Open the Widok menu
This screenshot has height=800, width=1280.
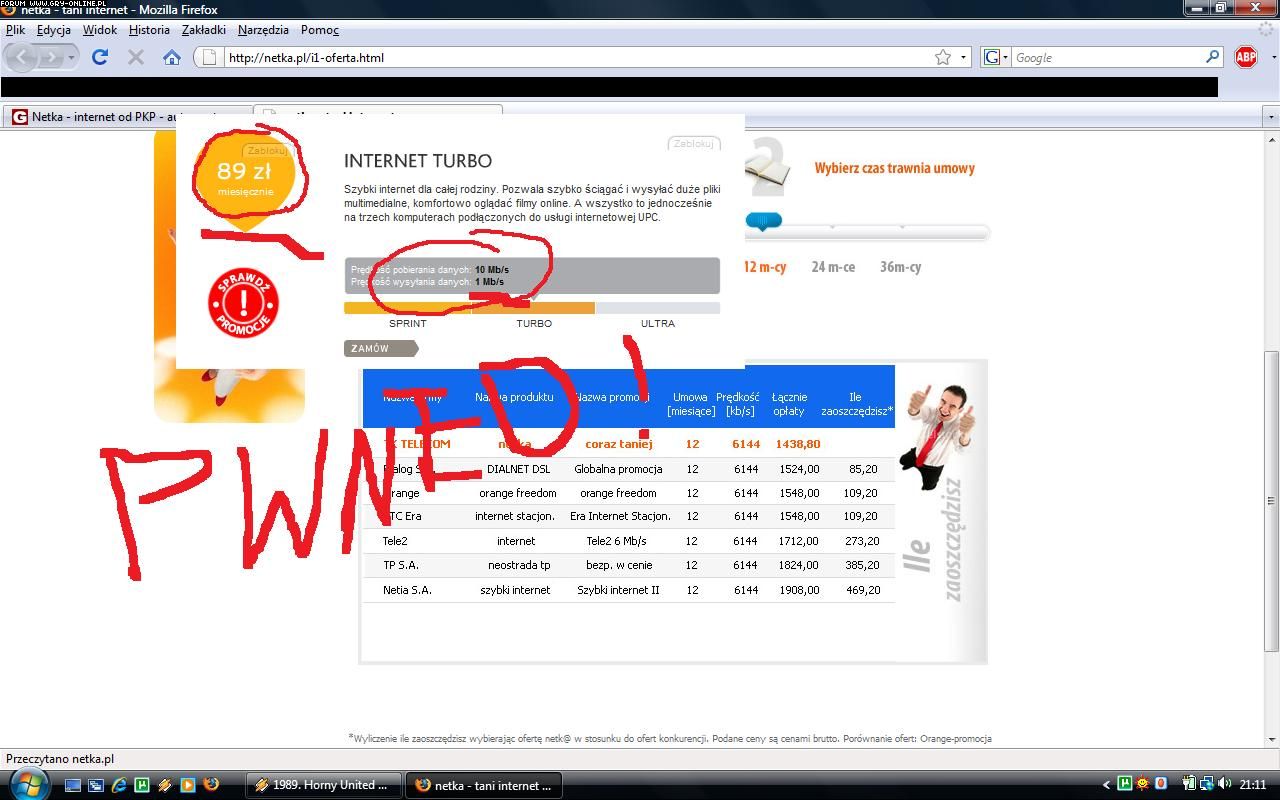coord(100,30)
